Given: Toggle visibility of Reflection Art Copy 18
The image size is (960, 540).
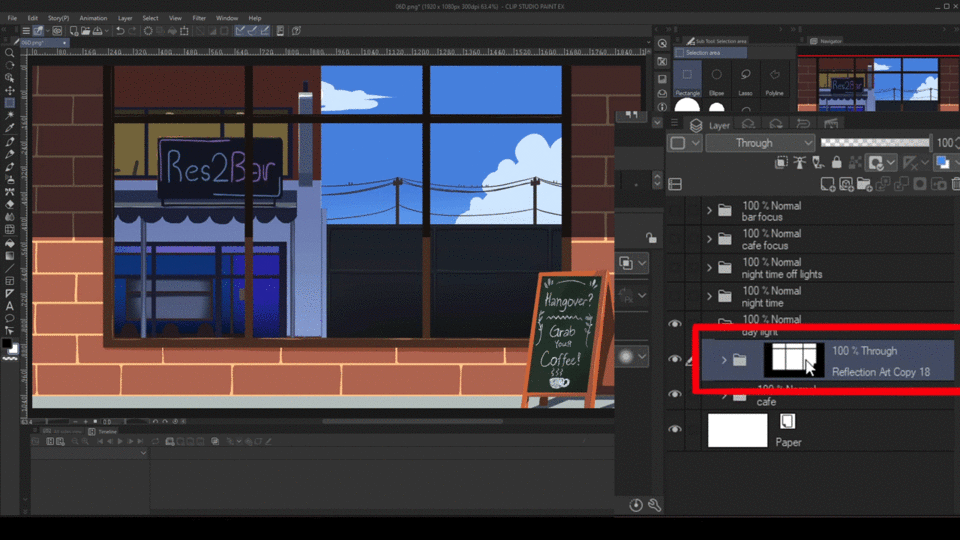Looking at the screenshot, I should tap(675, 359).
